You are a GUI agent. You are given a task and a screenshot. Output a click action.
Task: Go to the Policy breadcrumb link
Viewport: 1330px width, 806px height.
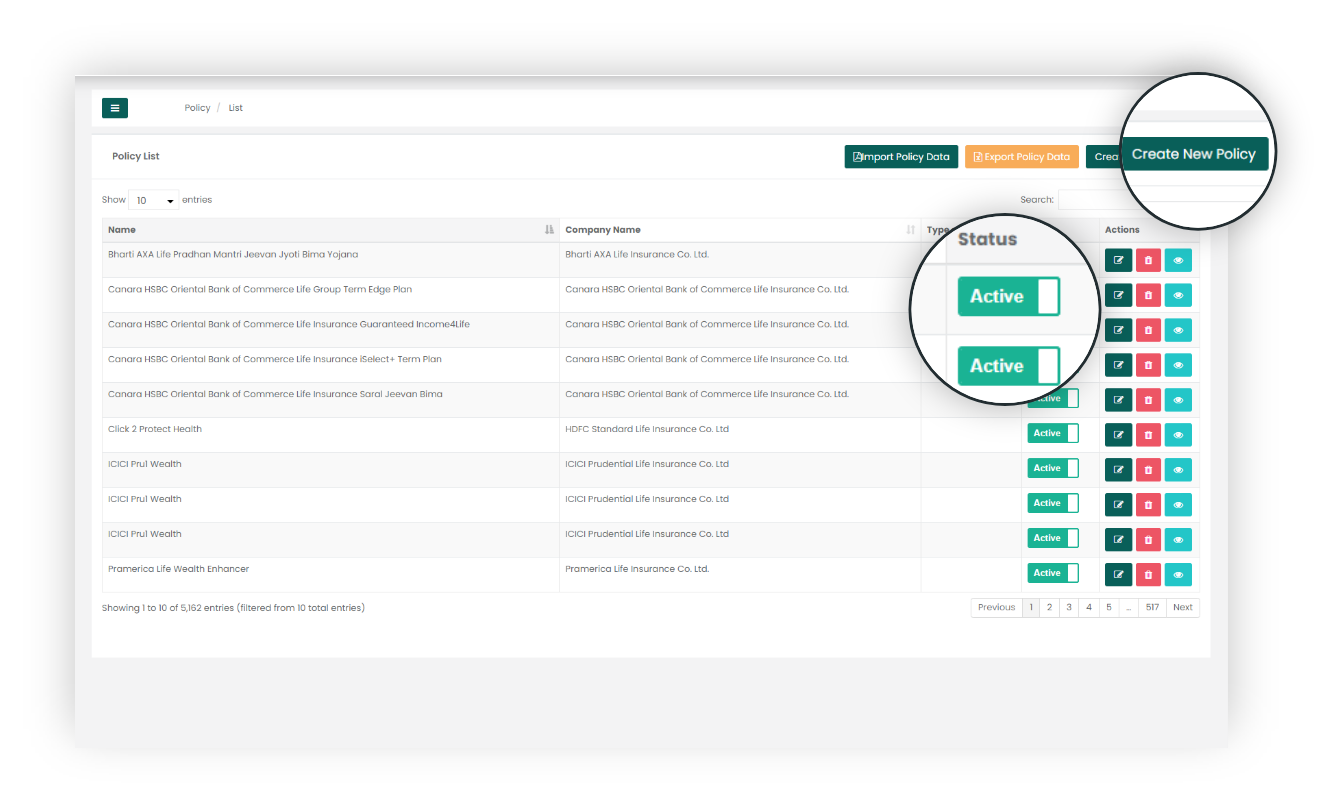[x=197, y=108]
